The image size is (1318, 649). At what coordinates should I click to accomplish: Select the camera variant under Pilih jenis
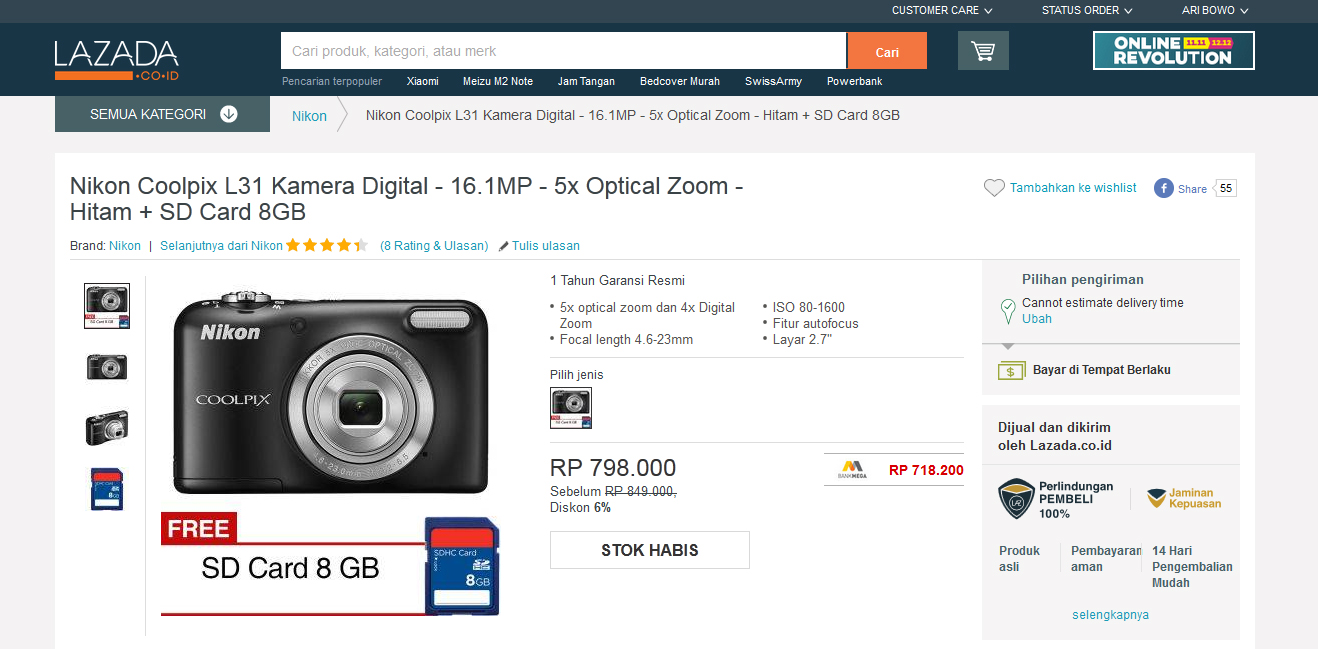(x=571, y=408)
